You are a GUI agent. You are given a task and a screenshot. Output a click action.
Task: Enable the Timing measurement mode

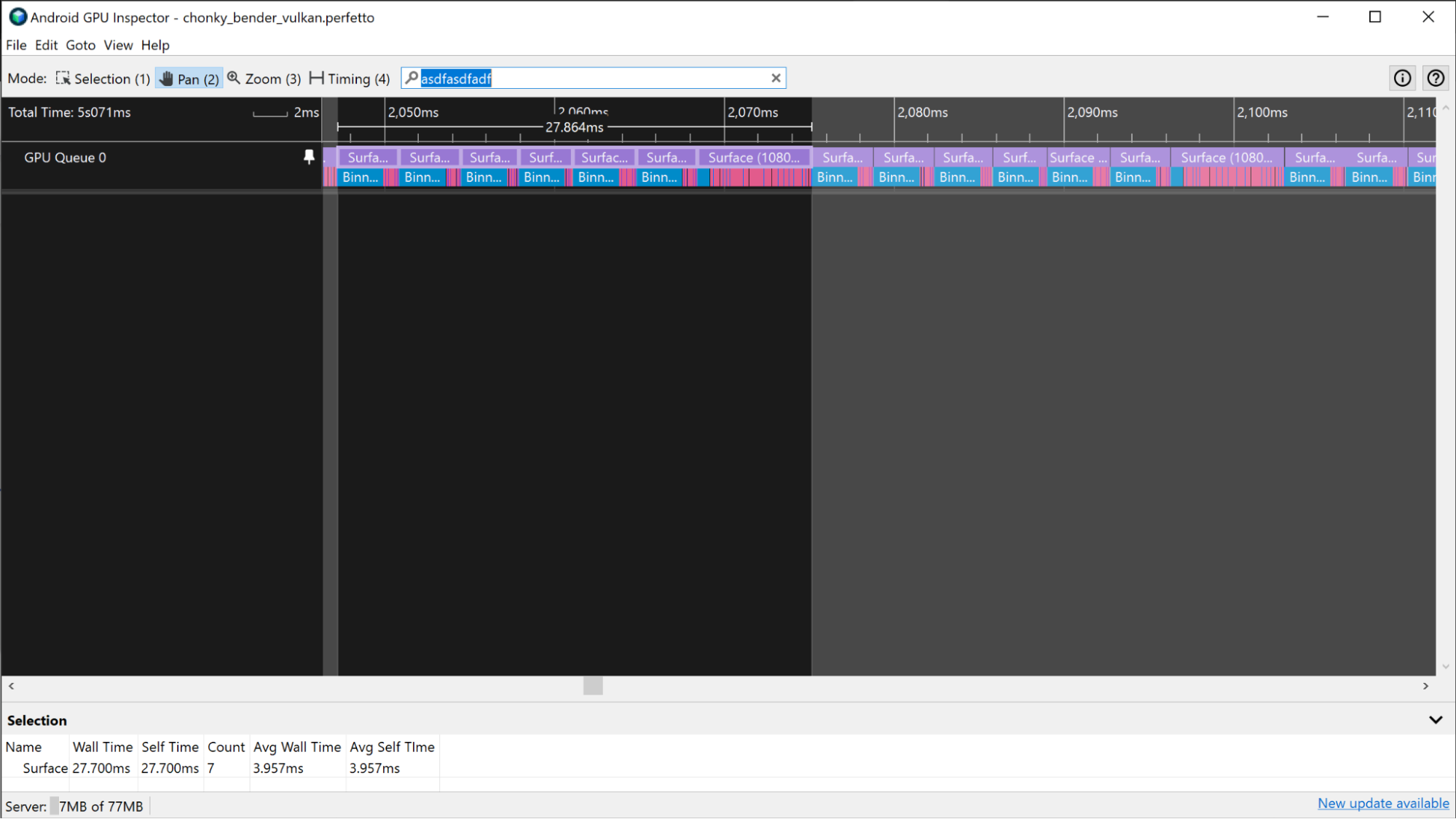[x=317, y=78]
